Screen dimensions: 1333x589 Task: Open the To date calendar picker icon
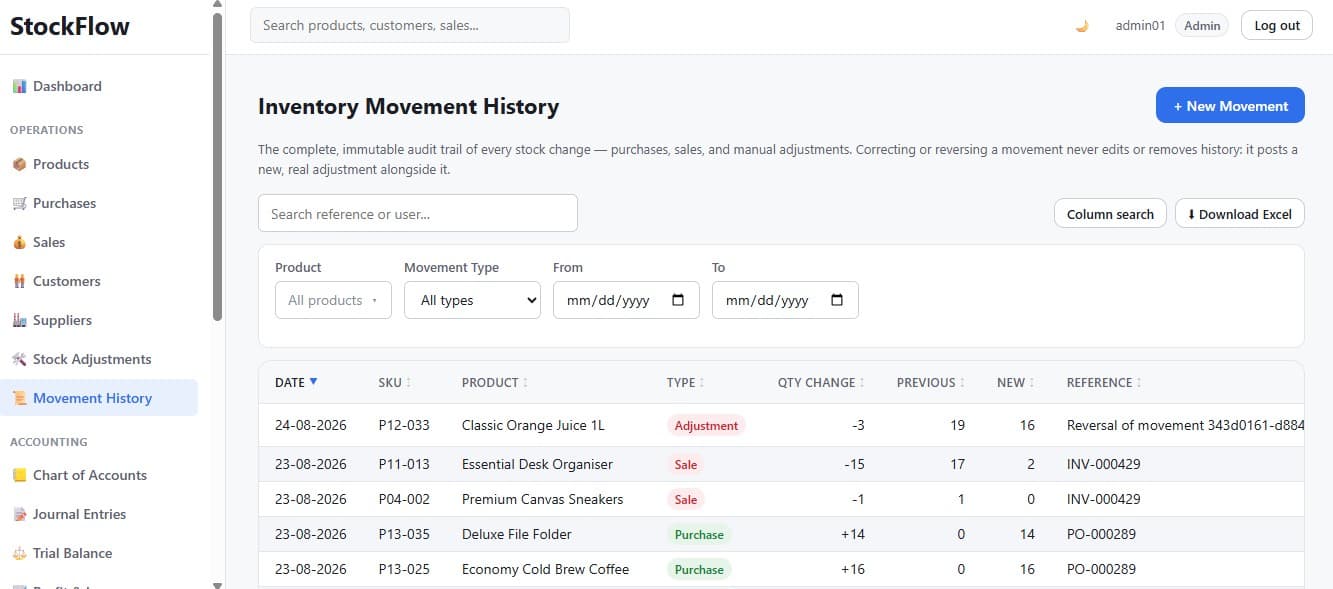coord(837,300)
